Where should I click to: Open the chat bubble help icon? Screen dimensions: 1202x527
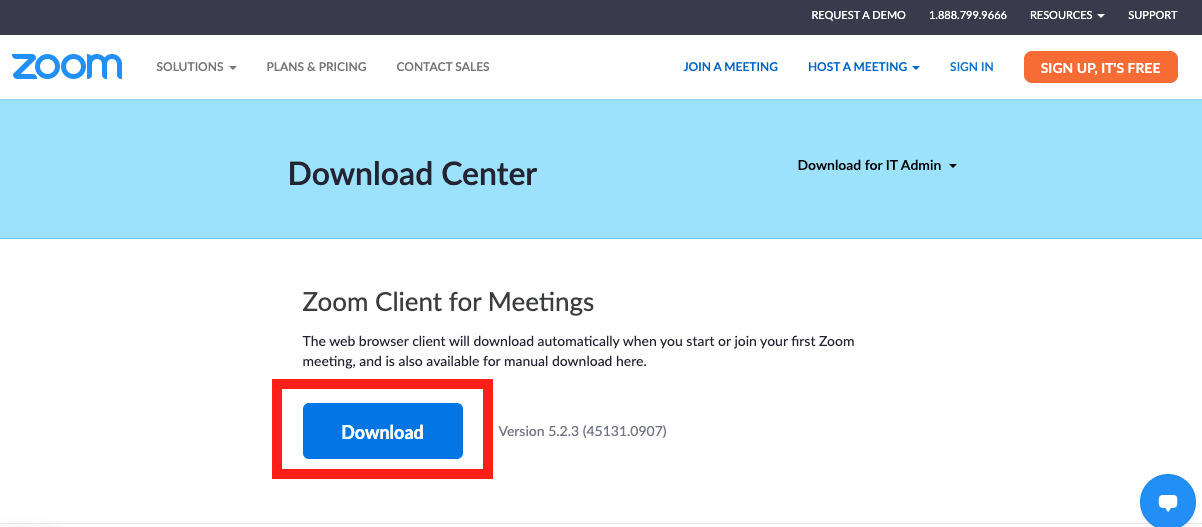click(1169, 502)
